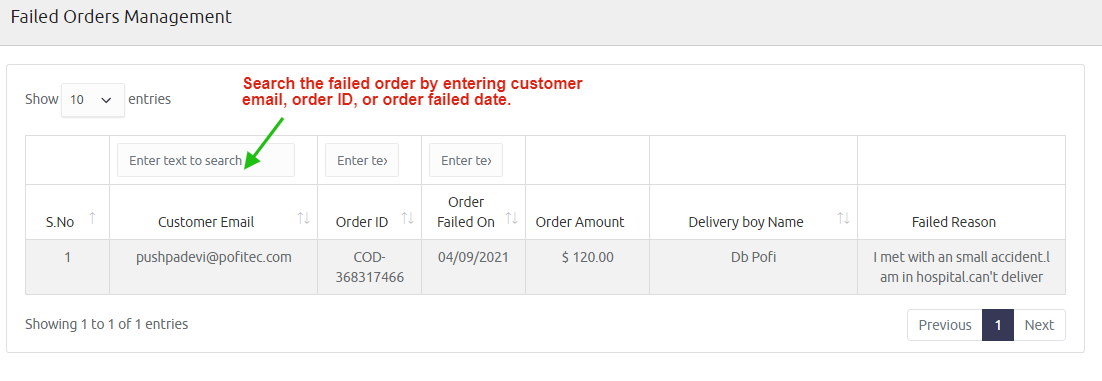Focus the Order ID search field
1102x381 pixels.
click(362, 160)
